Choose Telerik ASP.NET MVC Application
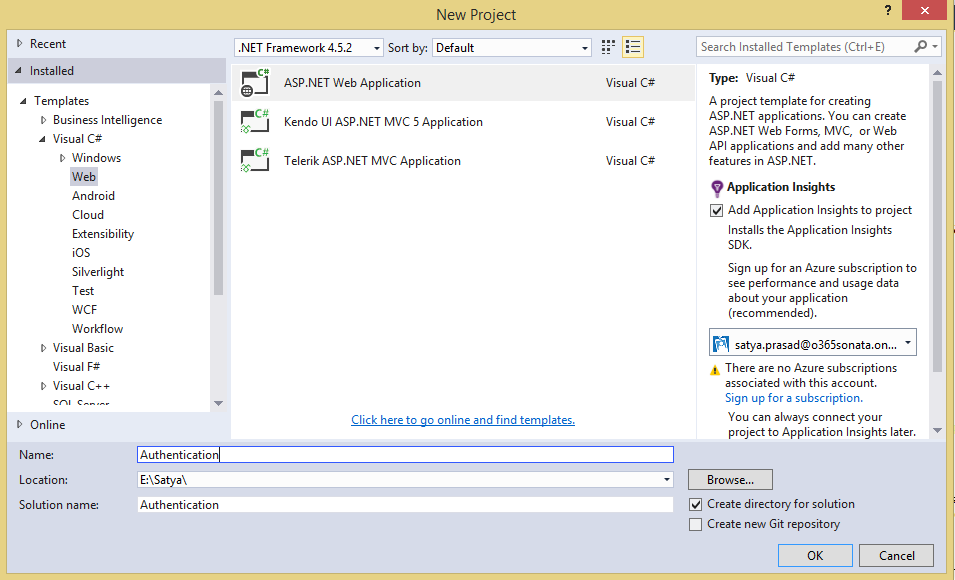The width and height of the screenshot is (955, 580). 463,161
